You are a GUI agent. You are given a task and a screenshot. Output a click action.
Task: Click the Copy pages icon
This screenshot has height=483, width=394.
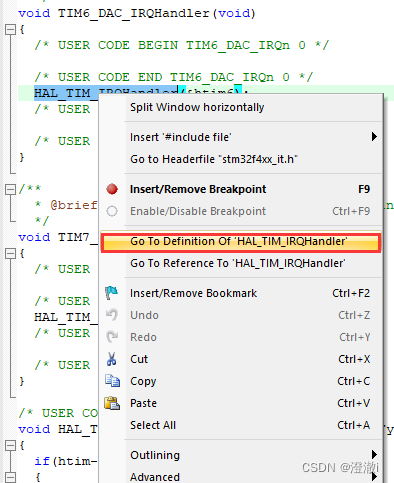(112, 381)
